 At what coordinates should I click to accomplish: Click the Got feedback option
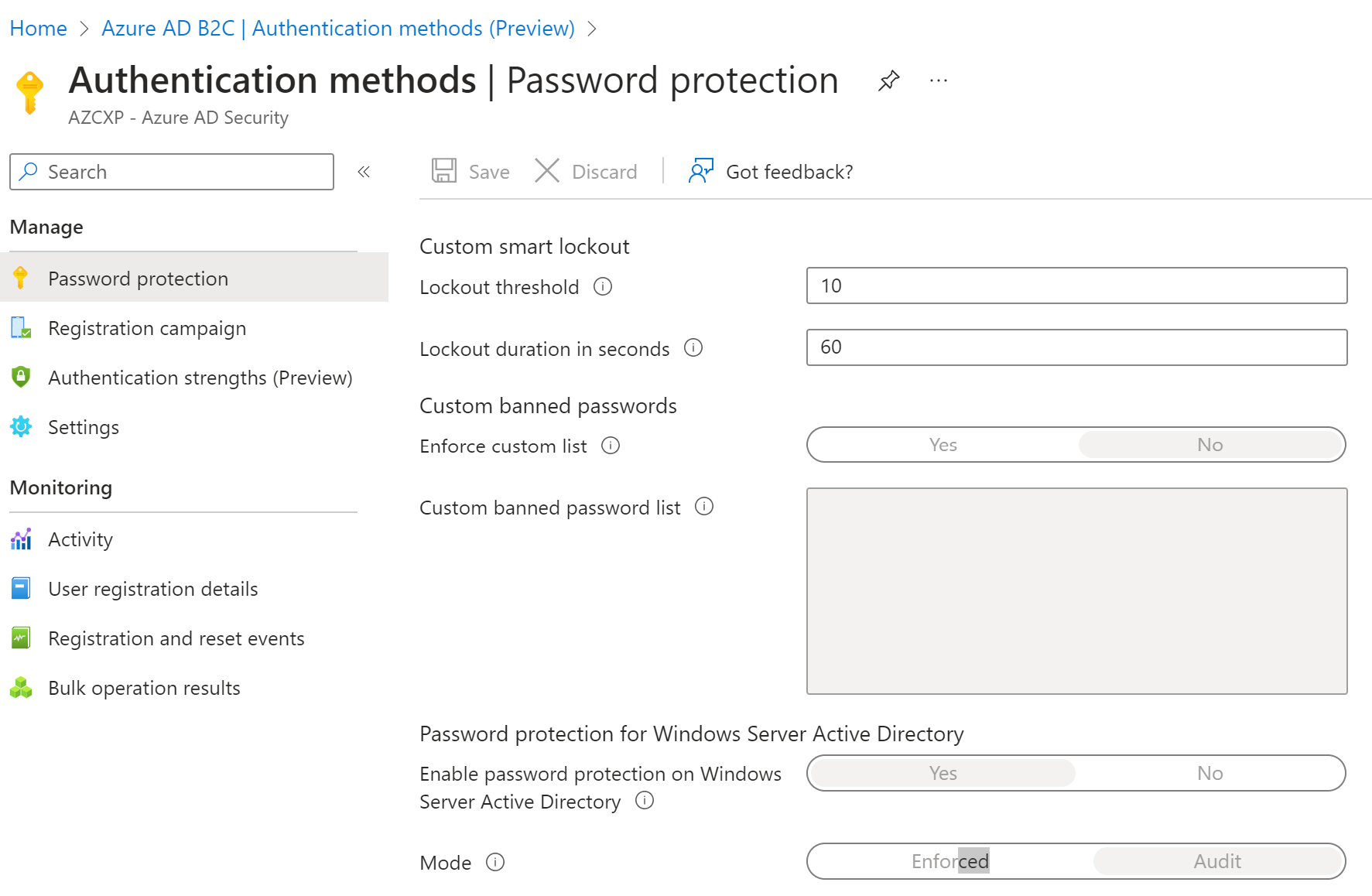tap(789, 171)
